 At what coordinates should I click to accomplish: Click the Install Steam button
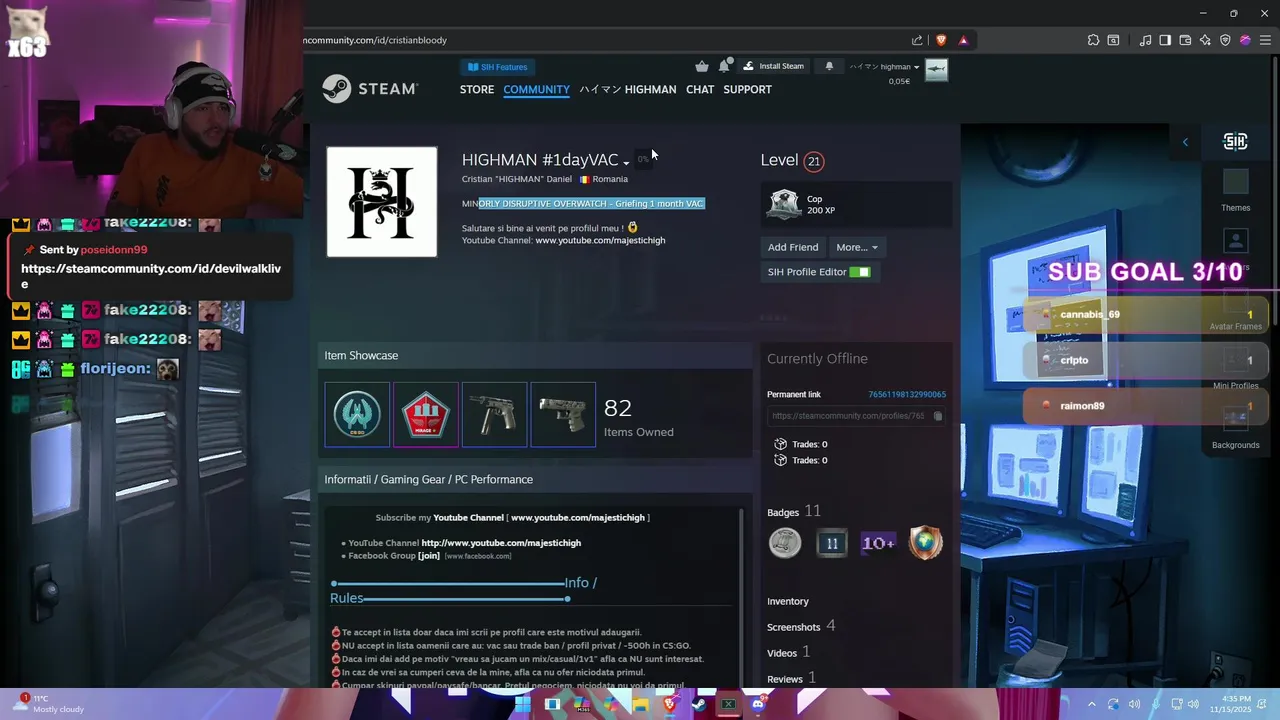point(774,66)
